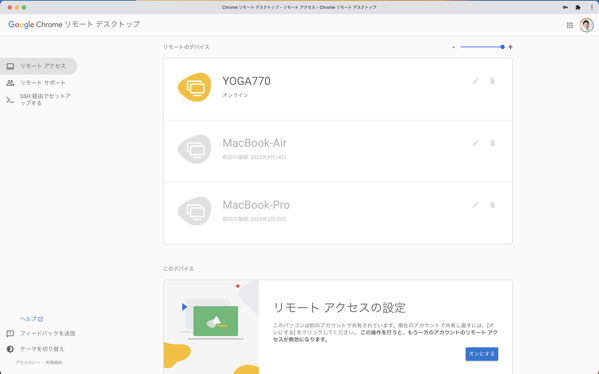
Task: Open the Google account avatar
Action: [586, 25]
